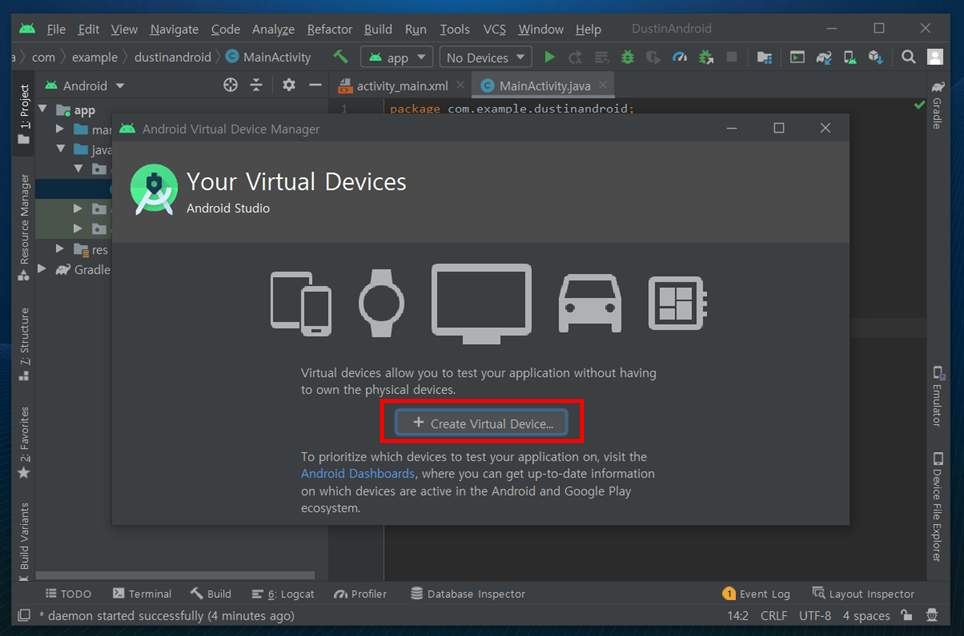The width and height of the screenshot is (964, 636).
Task: Open the Event Log
Action: click(x=756, y=594)
